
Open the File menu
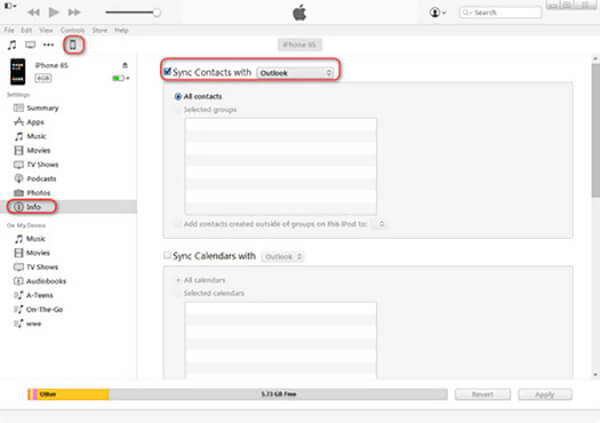click(9, 30)
